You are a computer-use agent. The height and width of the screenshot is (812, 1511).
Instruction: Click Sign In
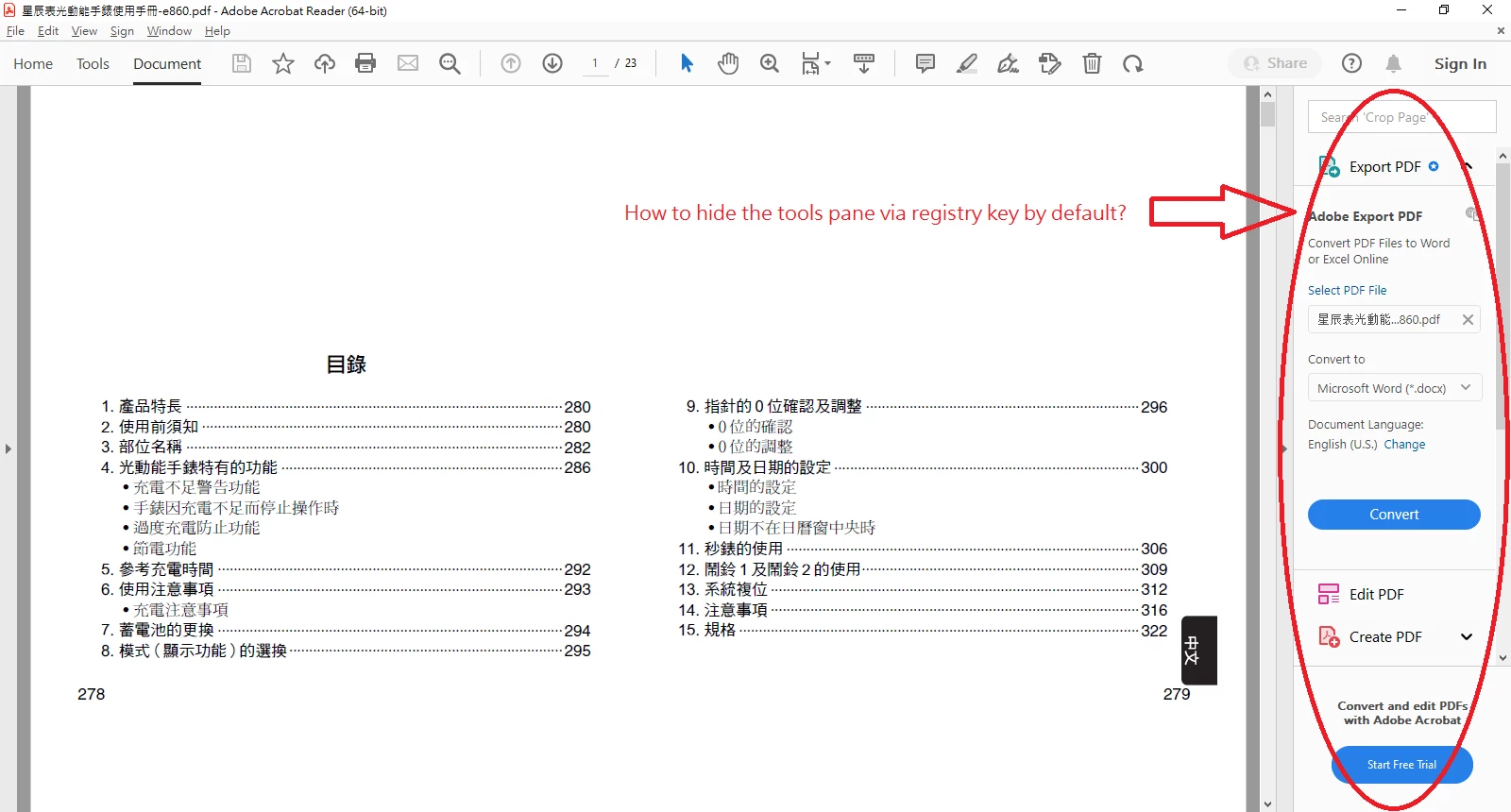point(1460,63)
